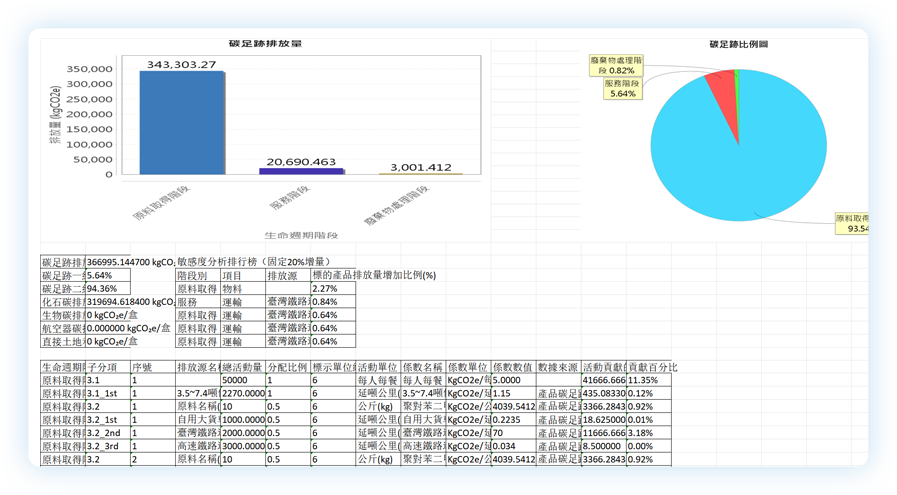The height and width of the screenshot is (495, 897).
Task: Select cell with 319694.618400 kgCO₂ value
Action: [130, 302]
